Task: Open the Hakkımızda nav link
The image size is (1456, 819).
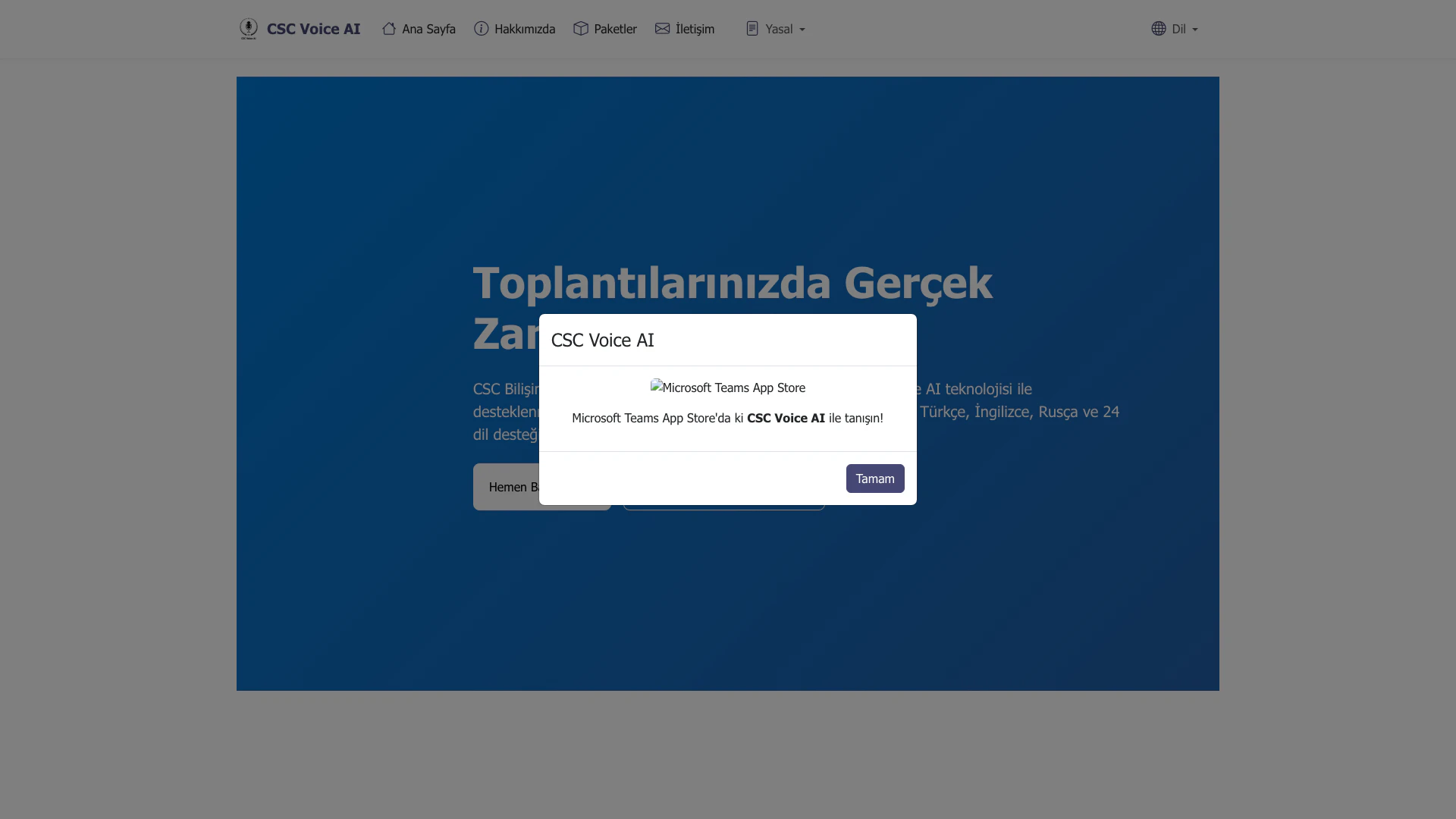Action: pyautogui.click(x=525, y=29)
